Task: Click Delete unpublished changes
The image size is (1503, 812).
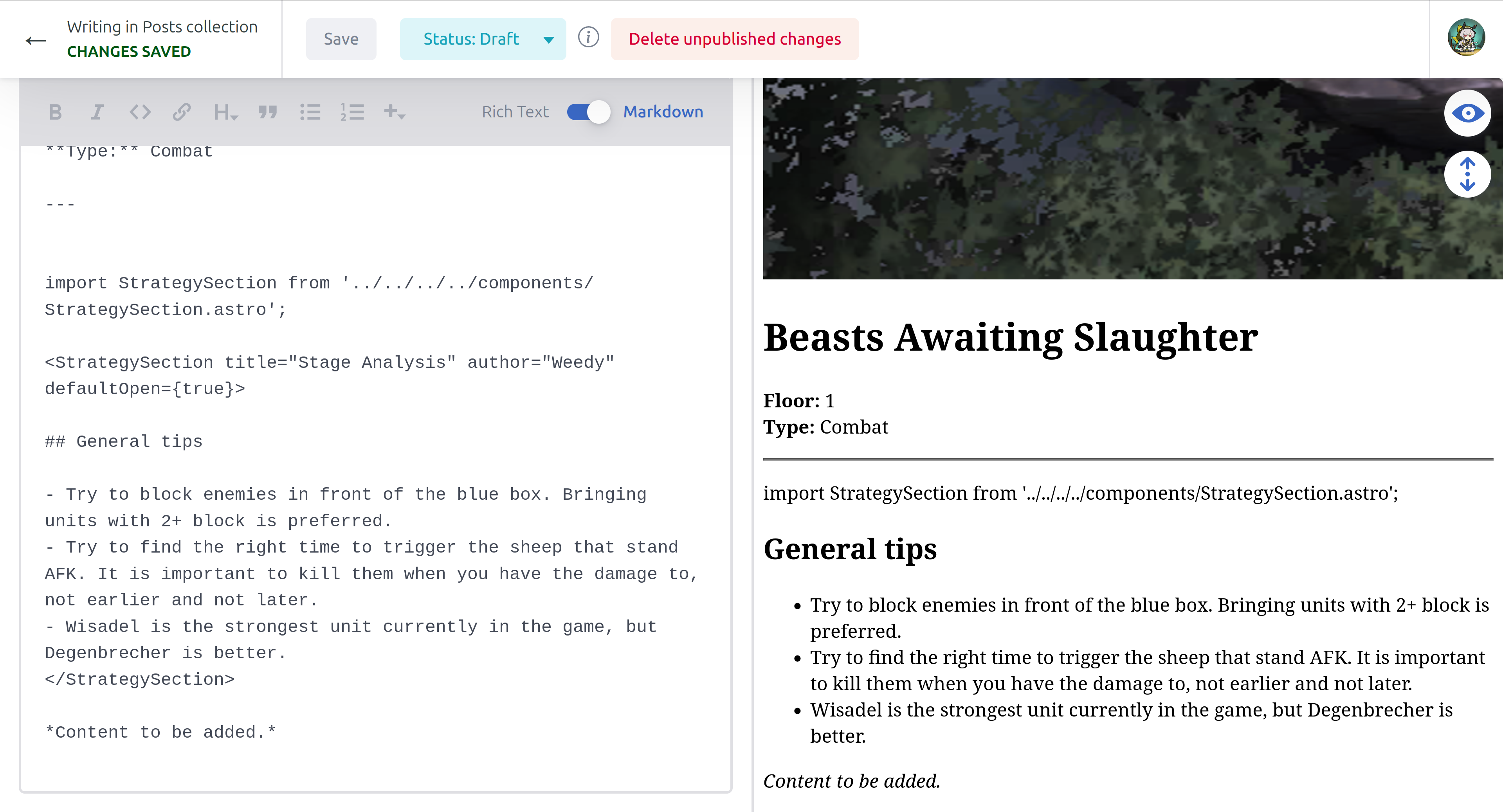Action: [735, 39]
